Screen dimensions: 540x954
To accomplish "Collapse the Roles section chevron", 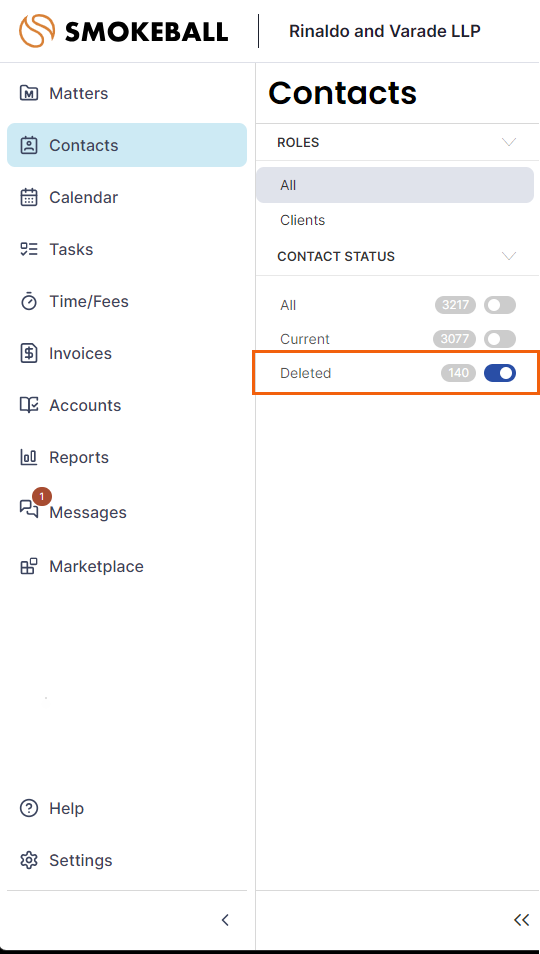I will pos(509,142).
